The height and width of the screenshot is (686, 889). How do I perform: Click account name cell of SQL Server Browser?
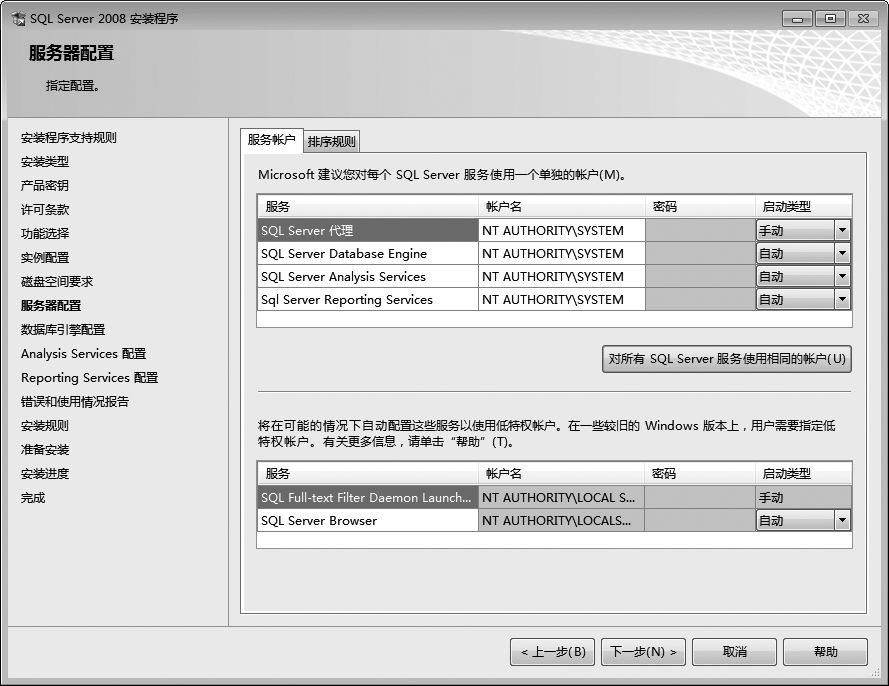(561, 520)
